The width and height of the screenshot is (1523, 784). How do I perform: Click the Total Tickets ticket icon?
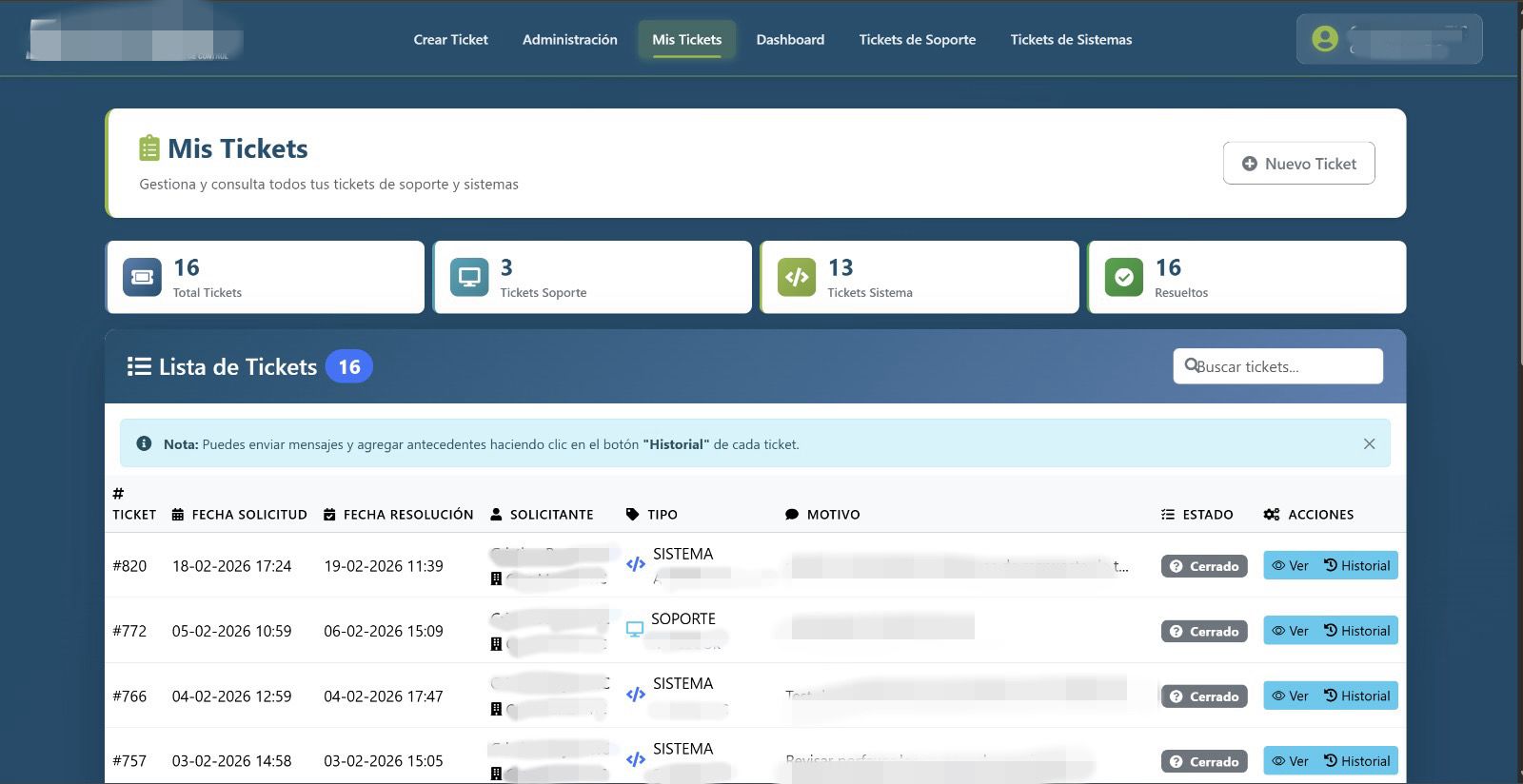click(x=142, y=277)
